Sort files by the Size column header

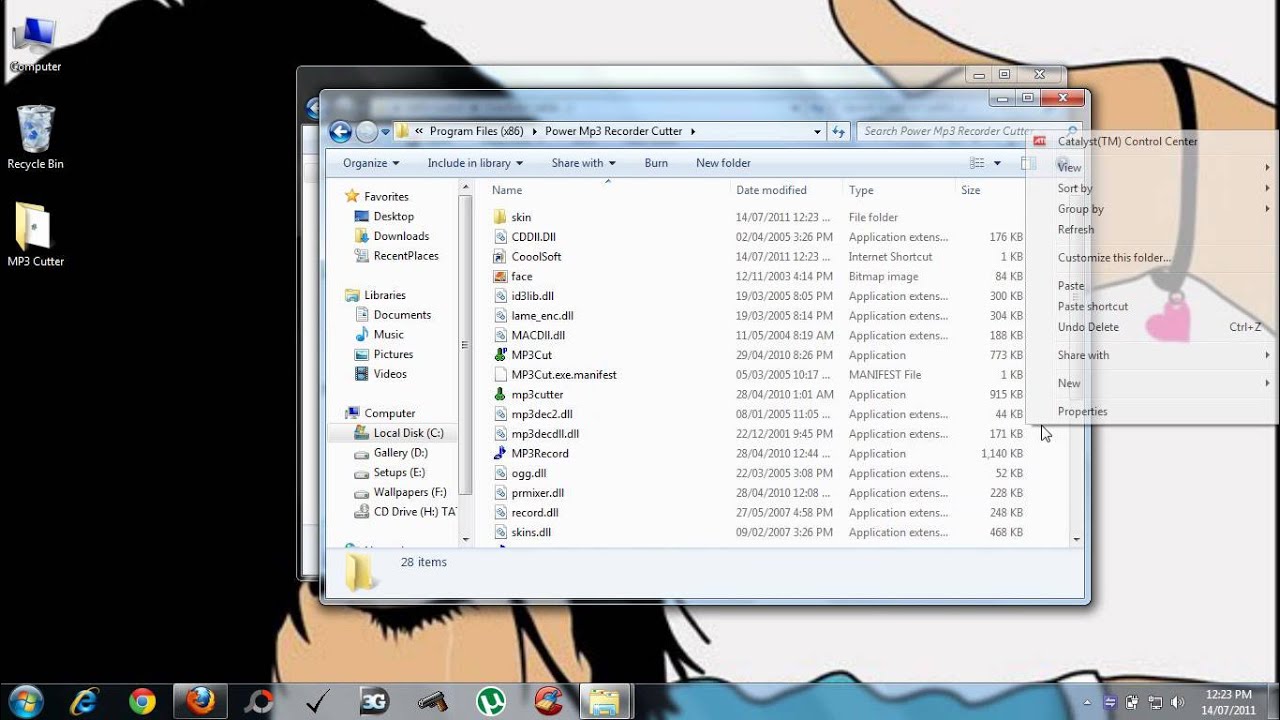pos(990,190)
